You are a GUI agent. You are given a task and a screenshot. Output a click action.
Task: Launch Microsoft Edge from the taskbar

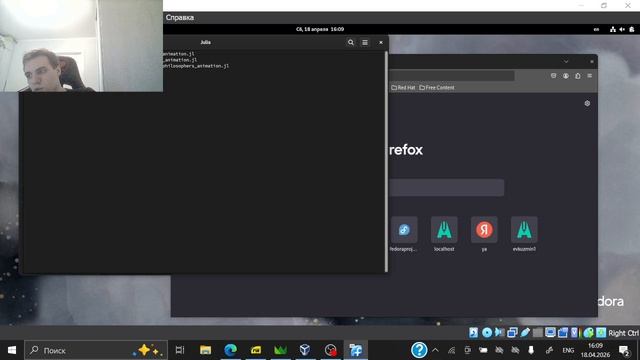tap(231, 350)
